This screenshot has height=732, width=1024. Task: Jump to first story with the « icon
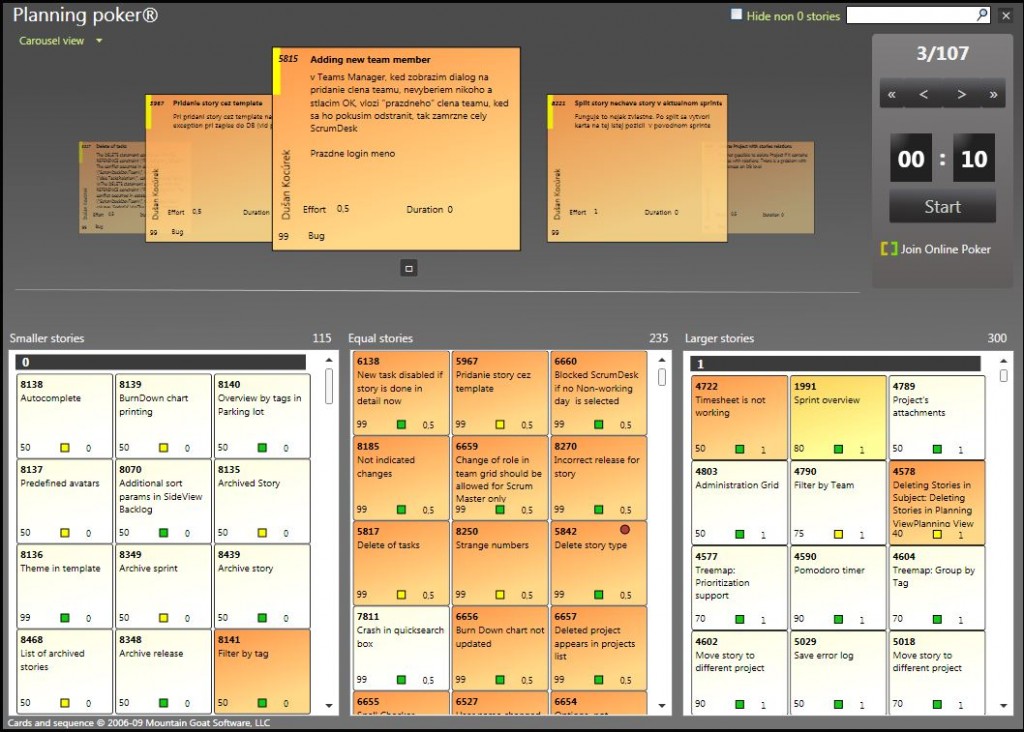pyautogui.click(x=891, y=93)
